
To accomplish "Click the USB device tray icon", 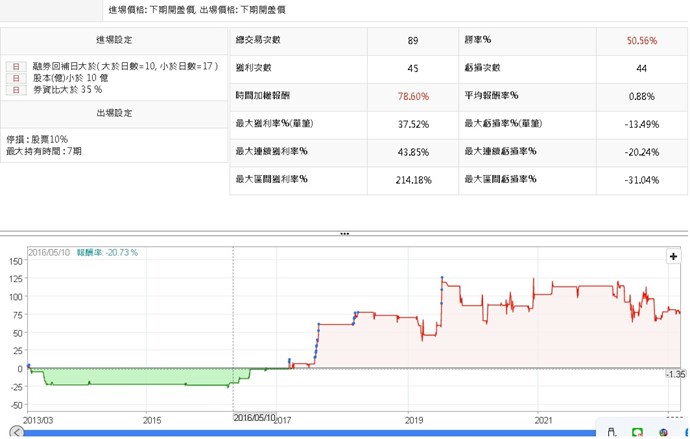I will 611,432.
